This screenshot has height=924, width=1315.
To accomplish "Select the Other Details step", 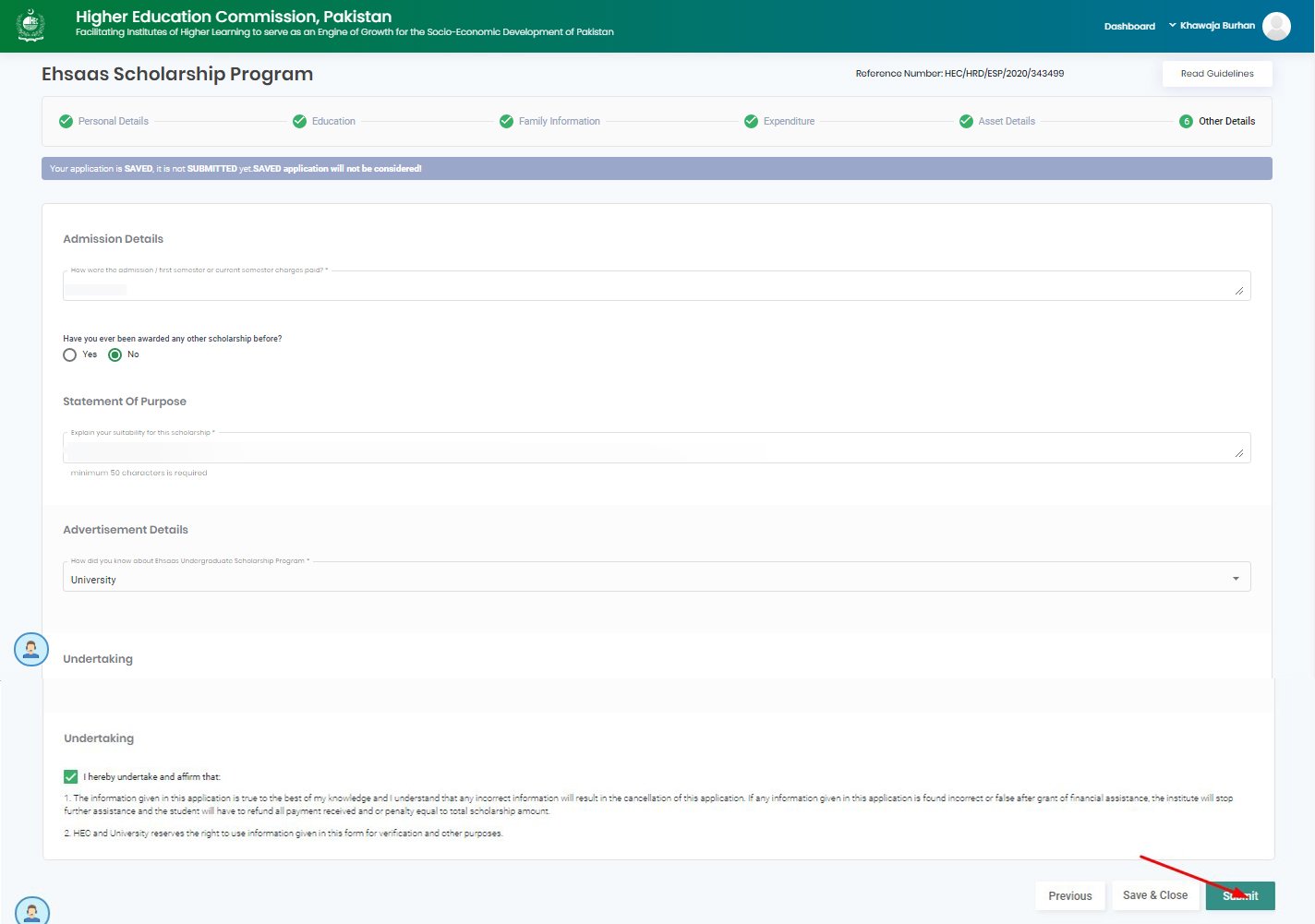I will (x=1217, y=121).
